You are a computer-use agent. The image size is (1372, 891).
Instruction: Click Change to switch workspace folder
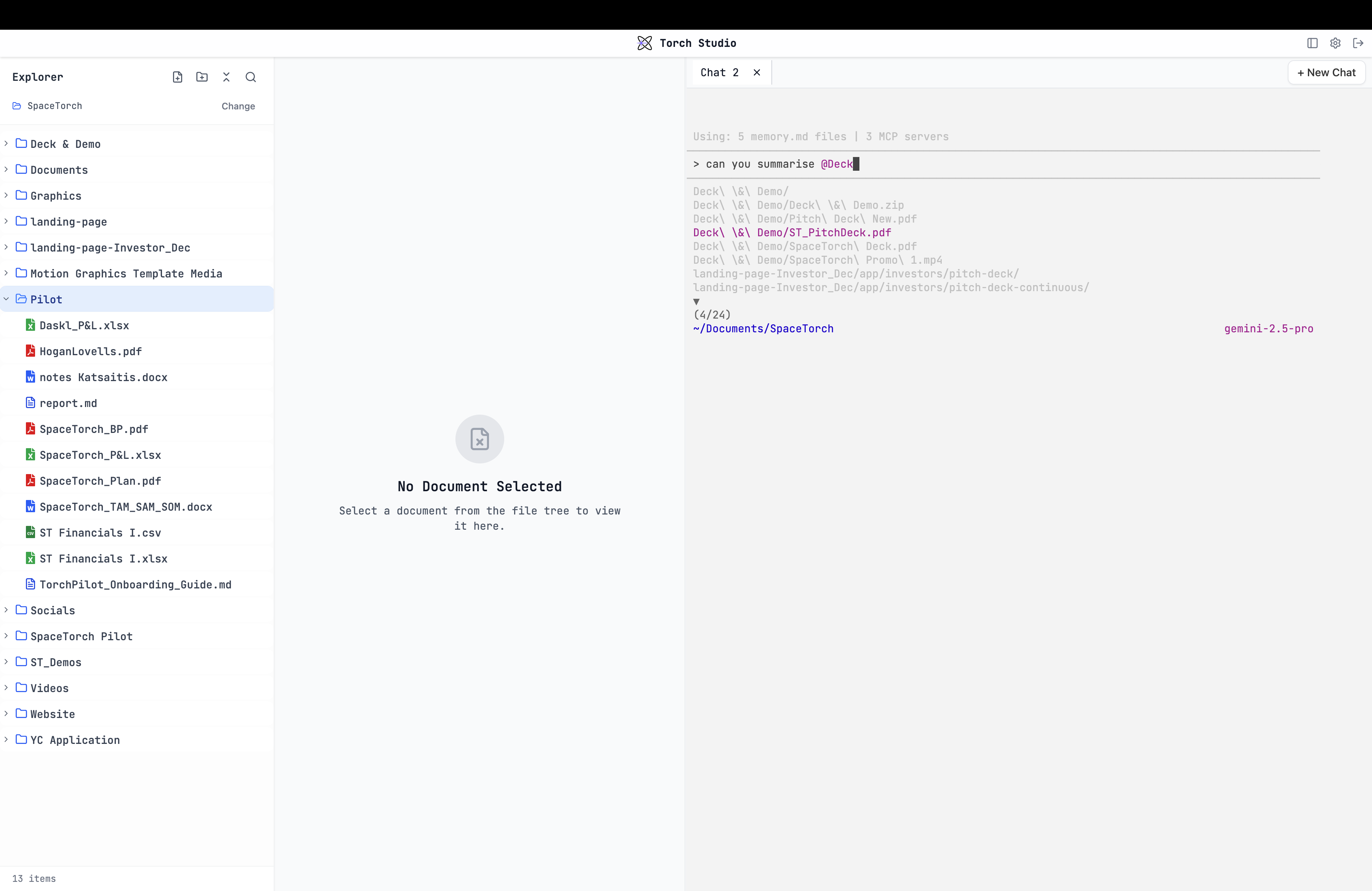pos(238,106)
